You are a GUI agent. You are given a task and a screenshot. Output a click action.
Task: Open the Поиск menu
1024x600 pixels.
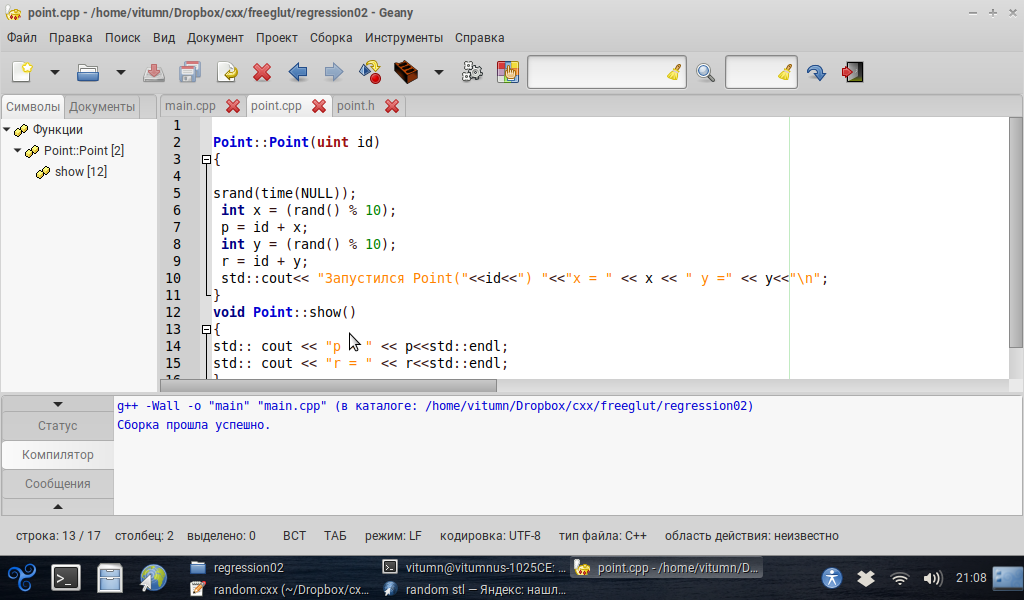point(123,38)
